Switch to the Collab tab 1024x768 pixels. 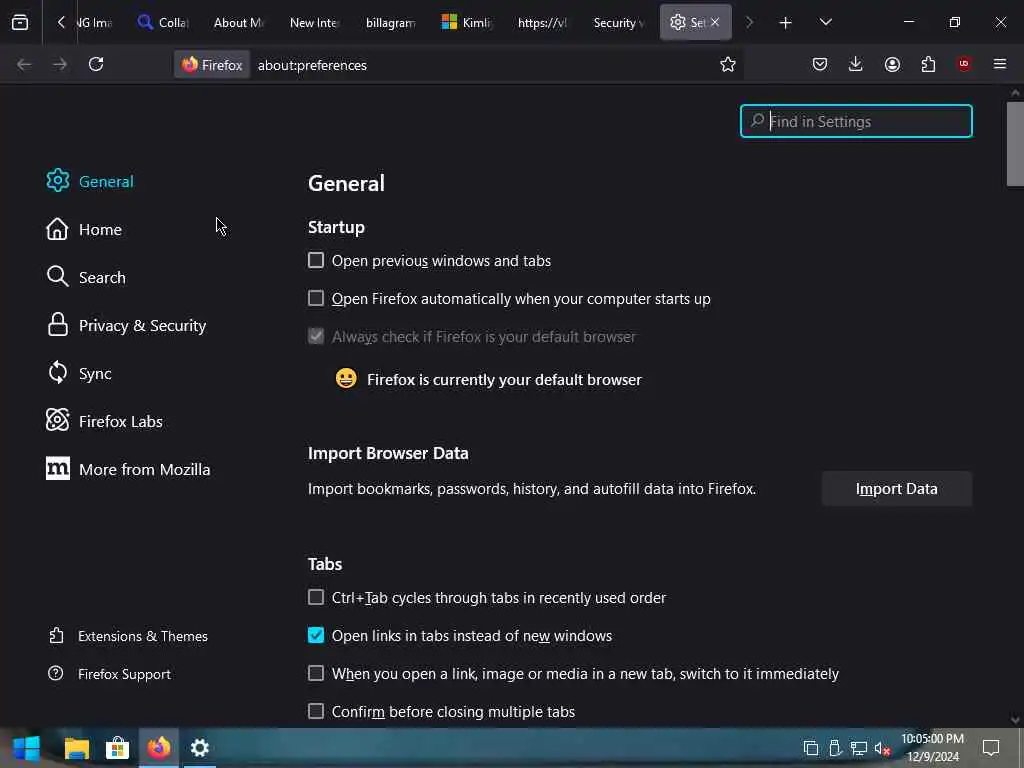pyautogui.click(x=164, y=22)
